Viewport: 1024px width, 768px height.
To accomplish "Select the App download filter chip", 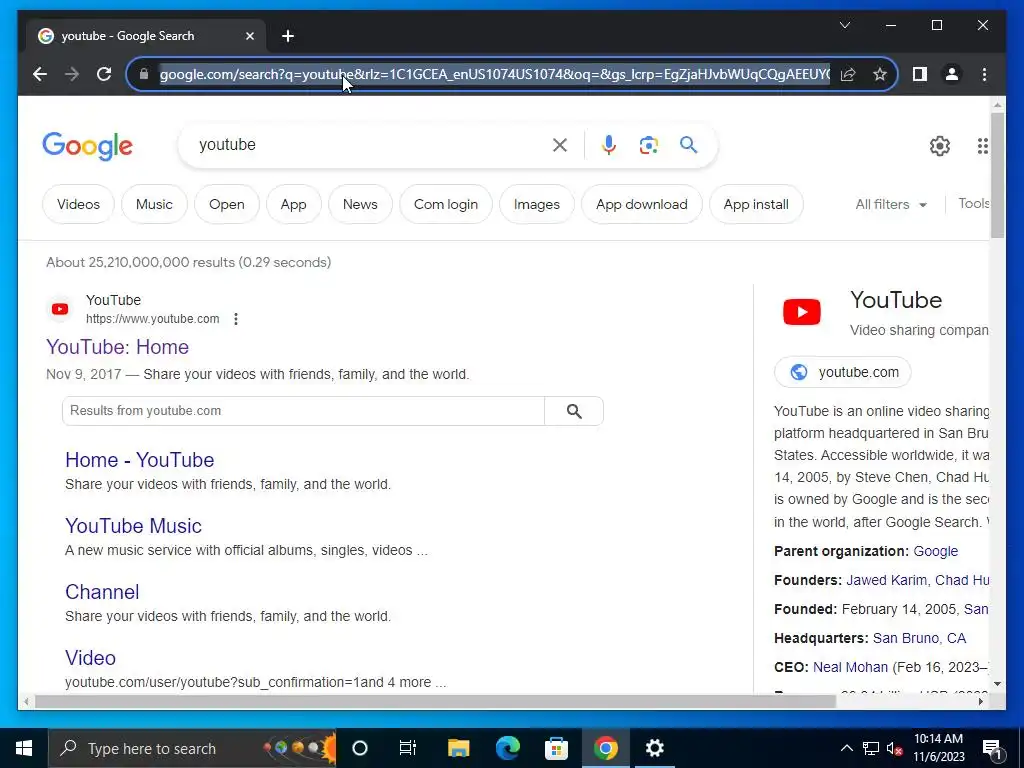I will [x=642, y=204].
